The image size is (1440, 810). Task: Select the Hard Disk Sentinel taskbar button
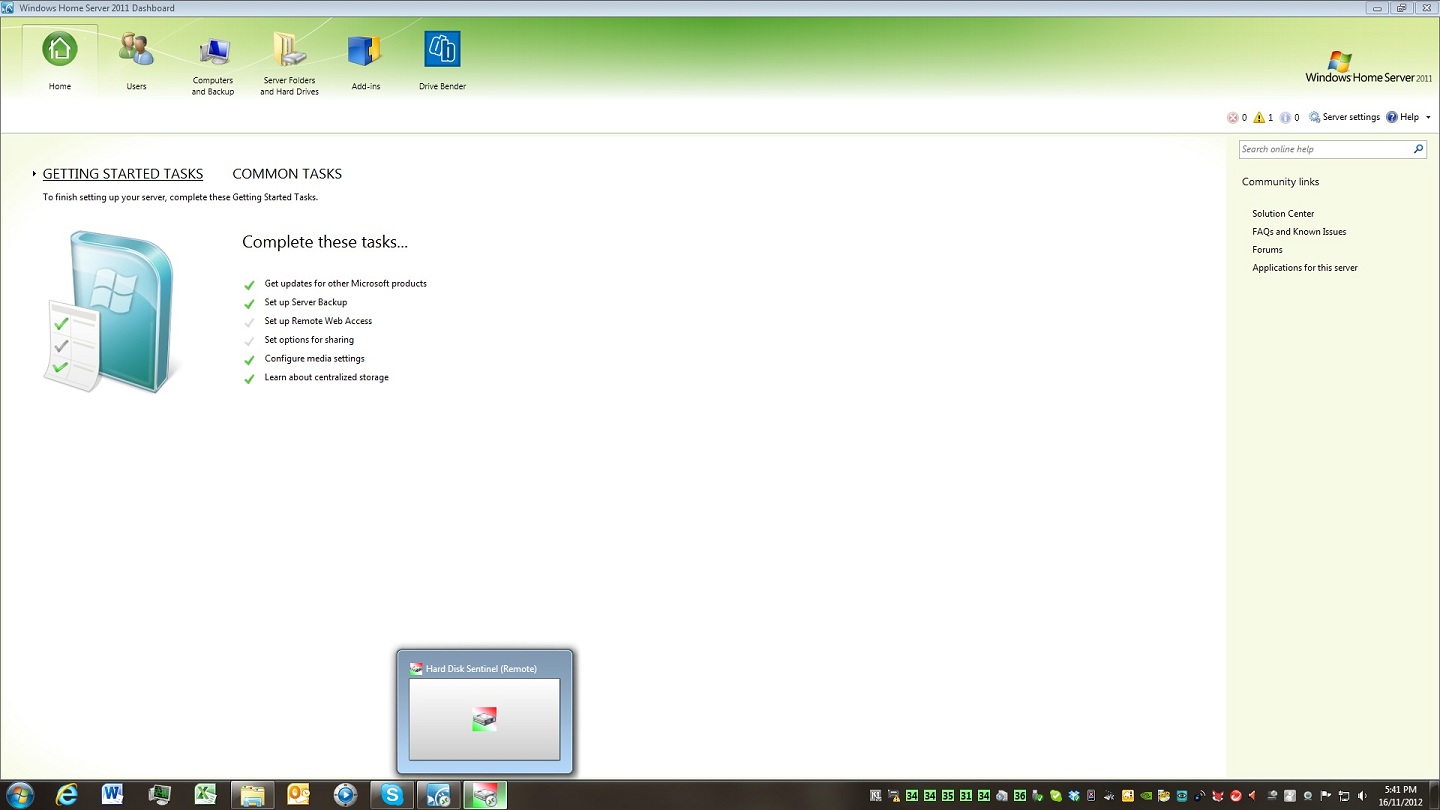pyautogui.click(x=485, y=795)
